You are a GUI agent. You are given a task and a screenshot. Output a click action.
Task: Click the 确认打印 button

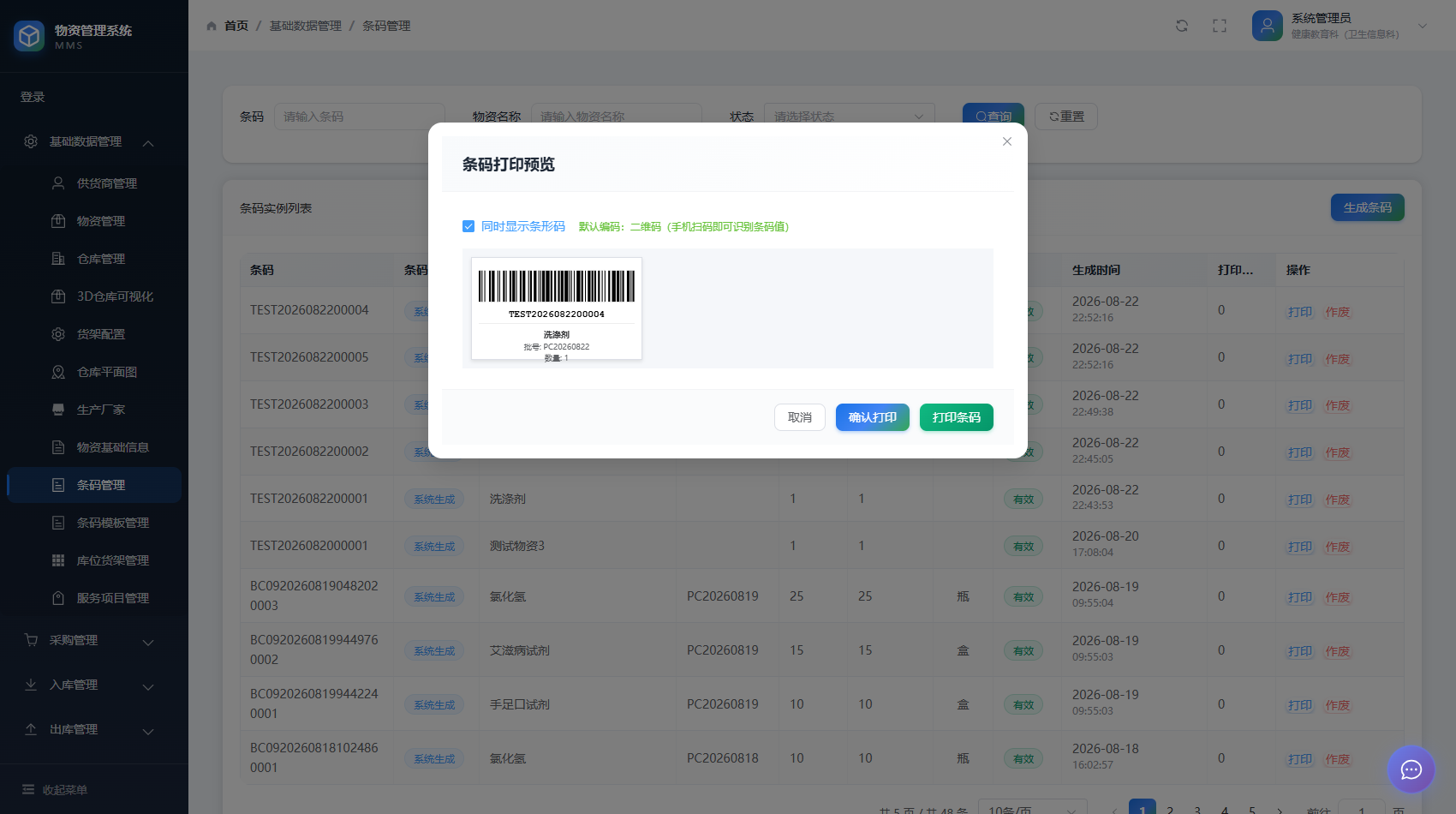pos(873,417)
